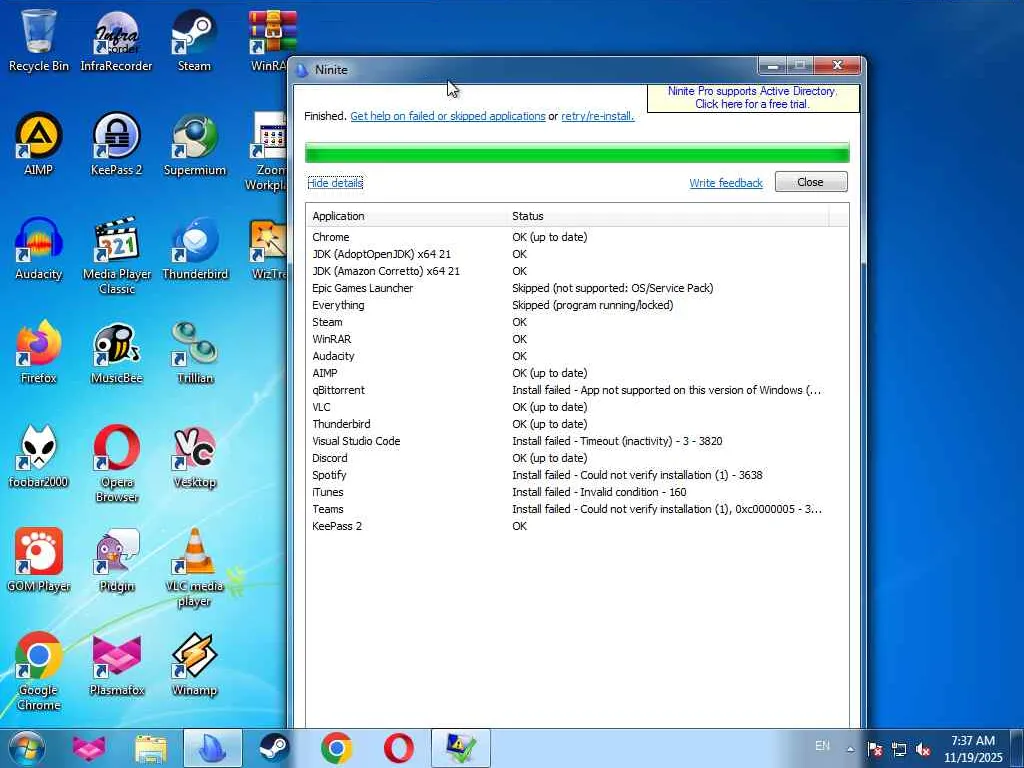
Task: Collapse the list with Hide details
Action: [335, 183]
